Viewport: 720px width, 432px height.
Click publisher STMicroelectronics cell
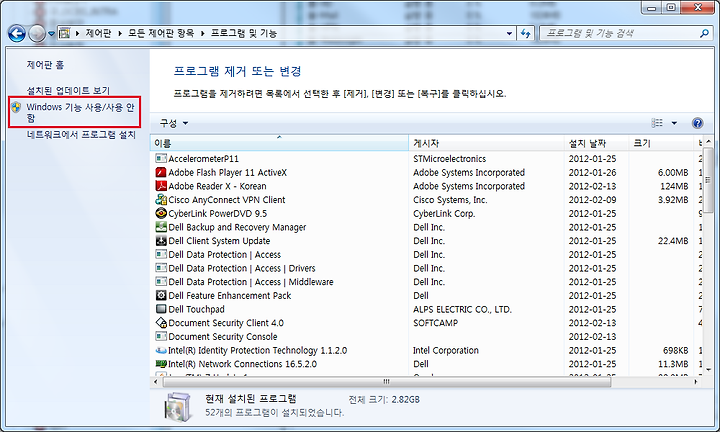[x=450, y=158]
